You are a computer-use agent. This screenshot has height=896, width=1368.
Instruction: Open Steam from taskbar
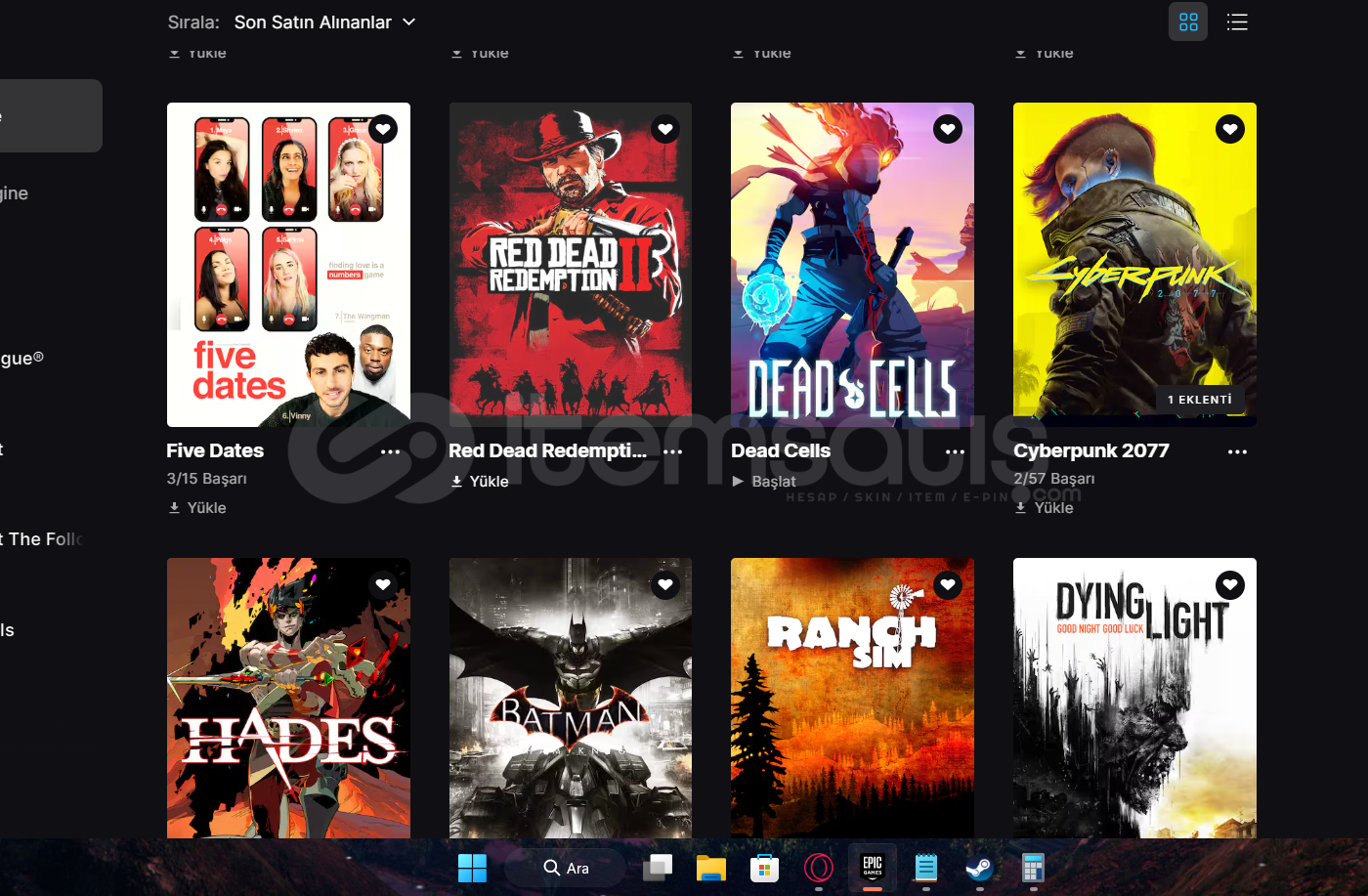click(979, 868)
